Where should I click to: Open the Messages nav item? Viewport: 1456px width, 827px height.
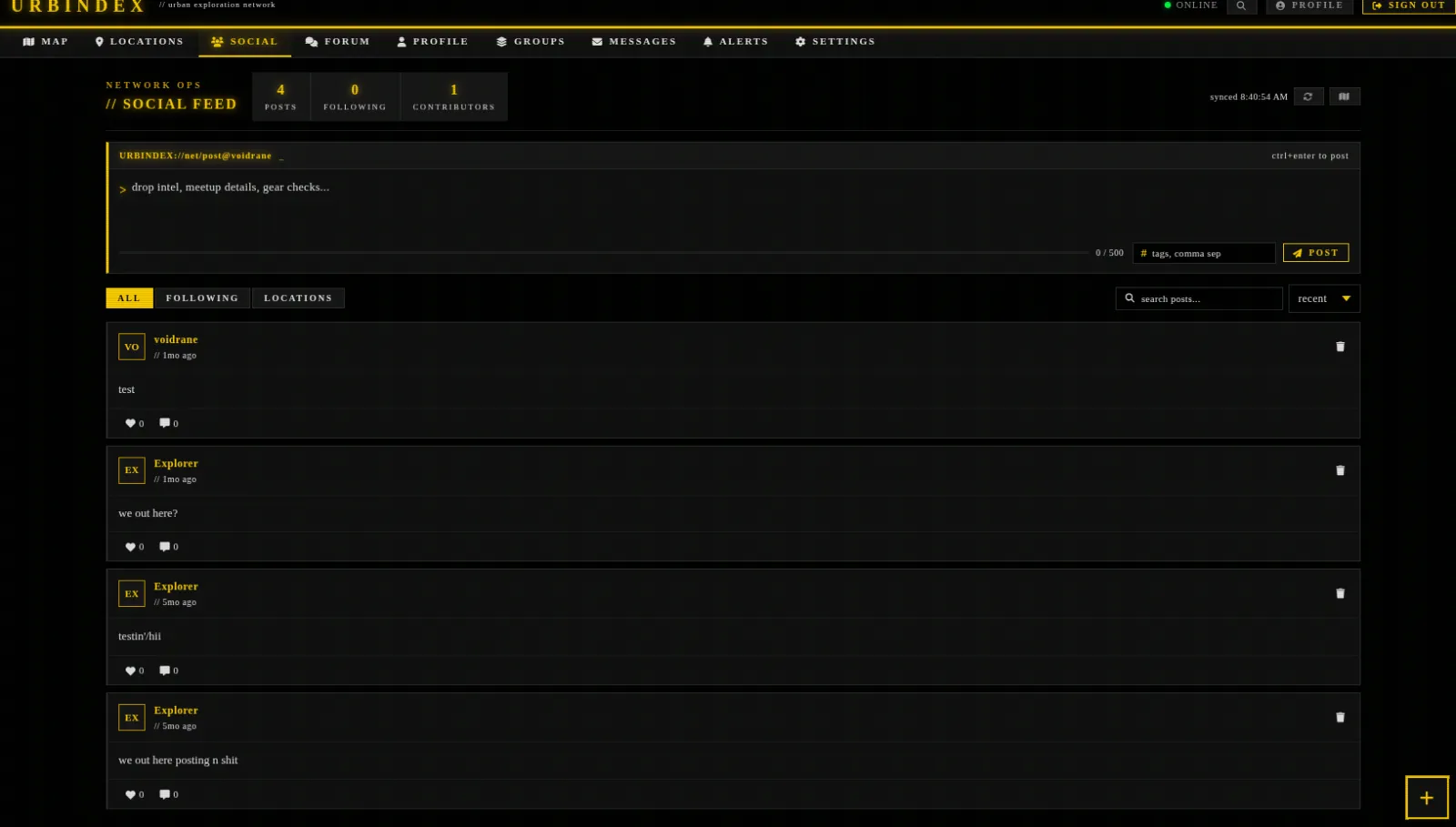634,42
